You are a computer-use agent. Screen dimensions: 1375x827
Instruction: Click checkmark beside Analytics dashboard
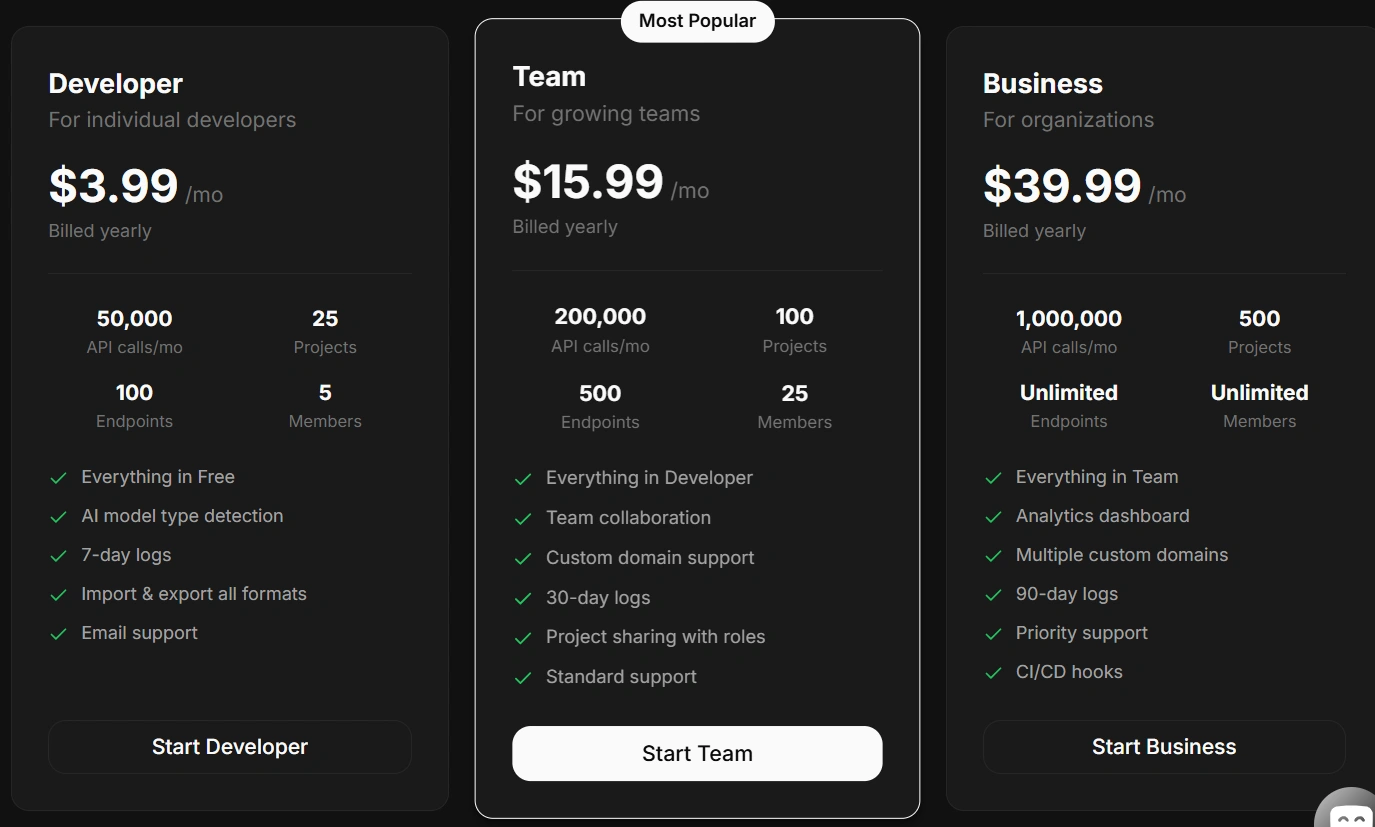click(993, 517)
